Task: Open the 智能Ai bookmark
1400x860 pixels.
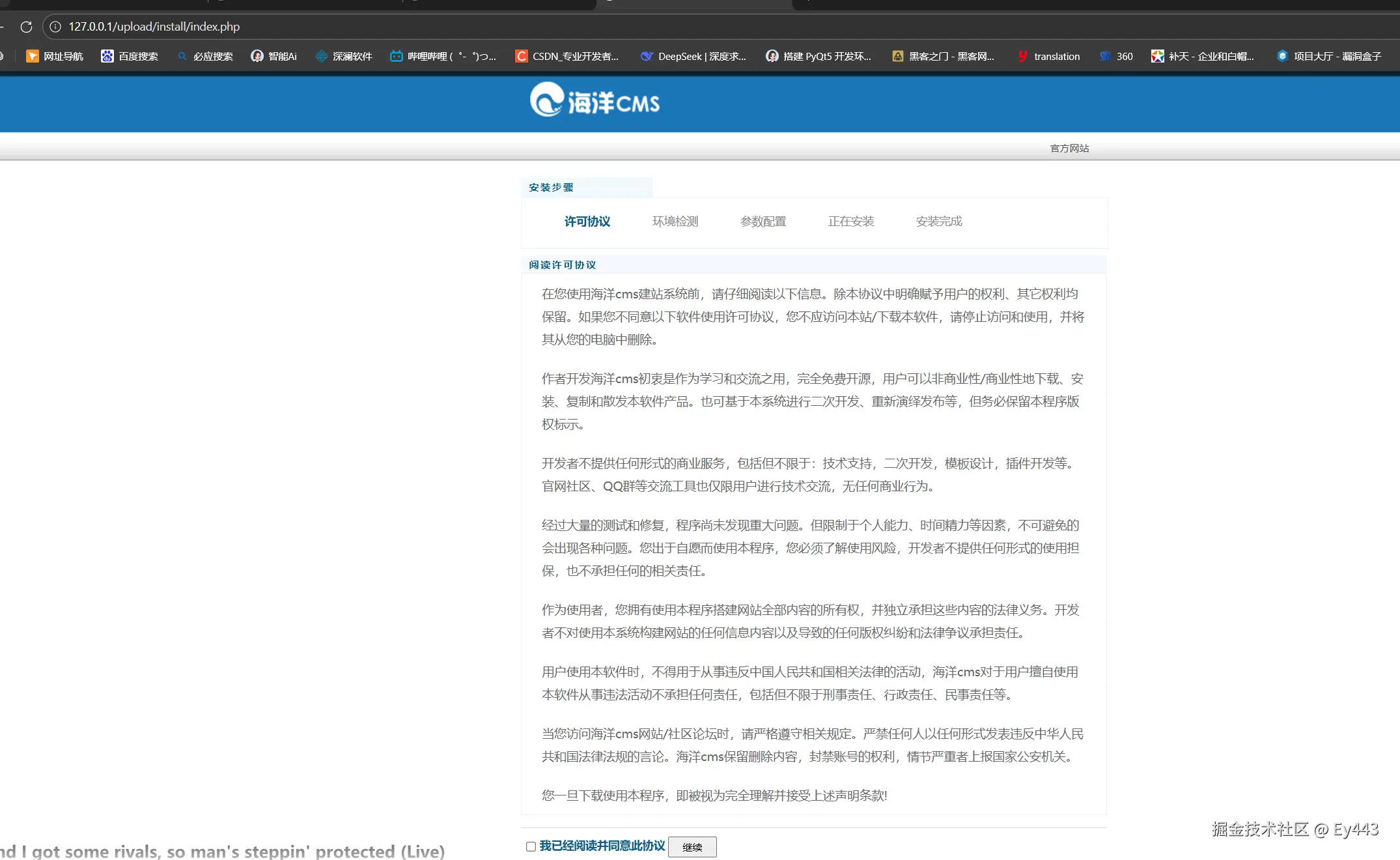Action: (x=274, y=57)
